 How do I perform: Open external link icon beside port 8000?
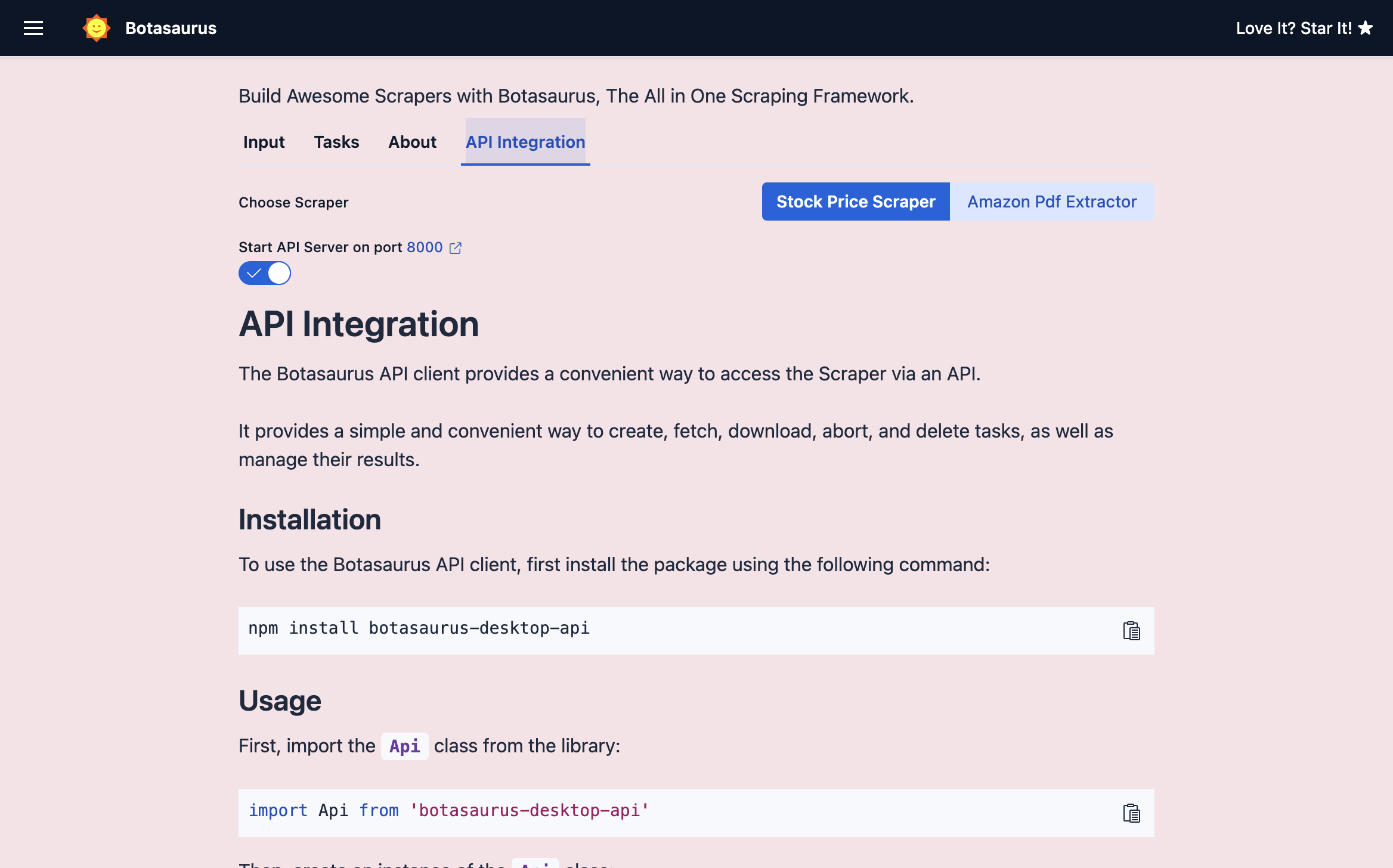(456, 248)
